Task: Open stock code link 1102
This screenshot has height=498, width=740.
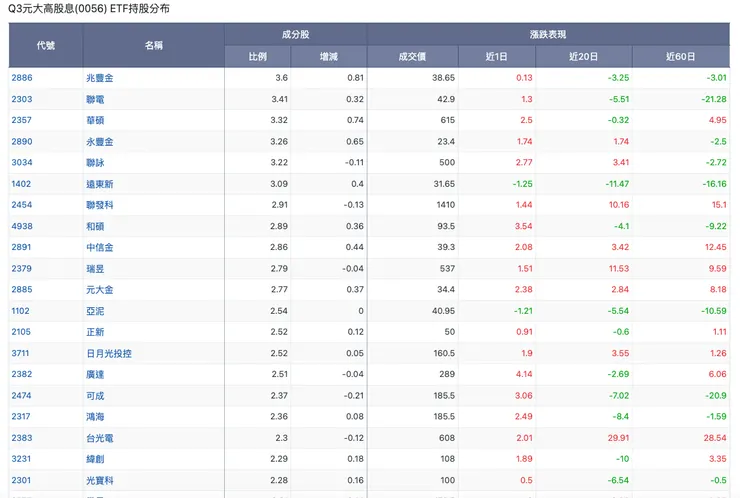Action: (20, 311)
